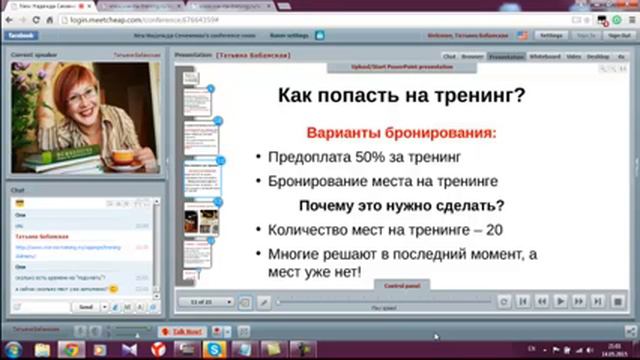Open Visual Studio from the taskbar
The height and width of the screenshot is (360, 640).
(x=129, y=350)
